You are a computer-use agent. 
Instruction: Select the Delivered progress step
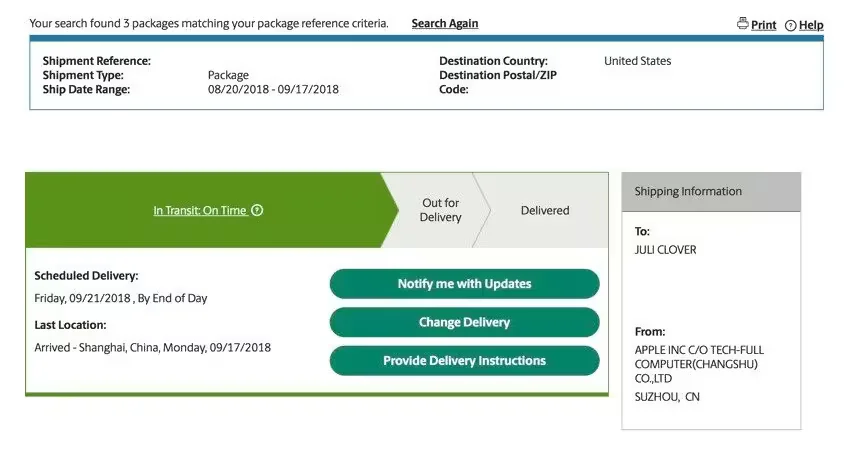point(545,211)
